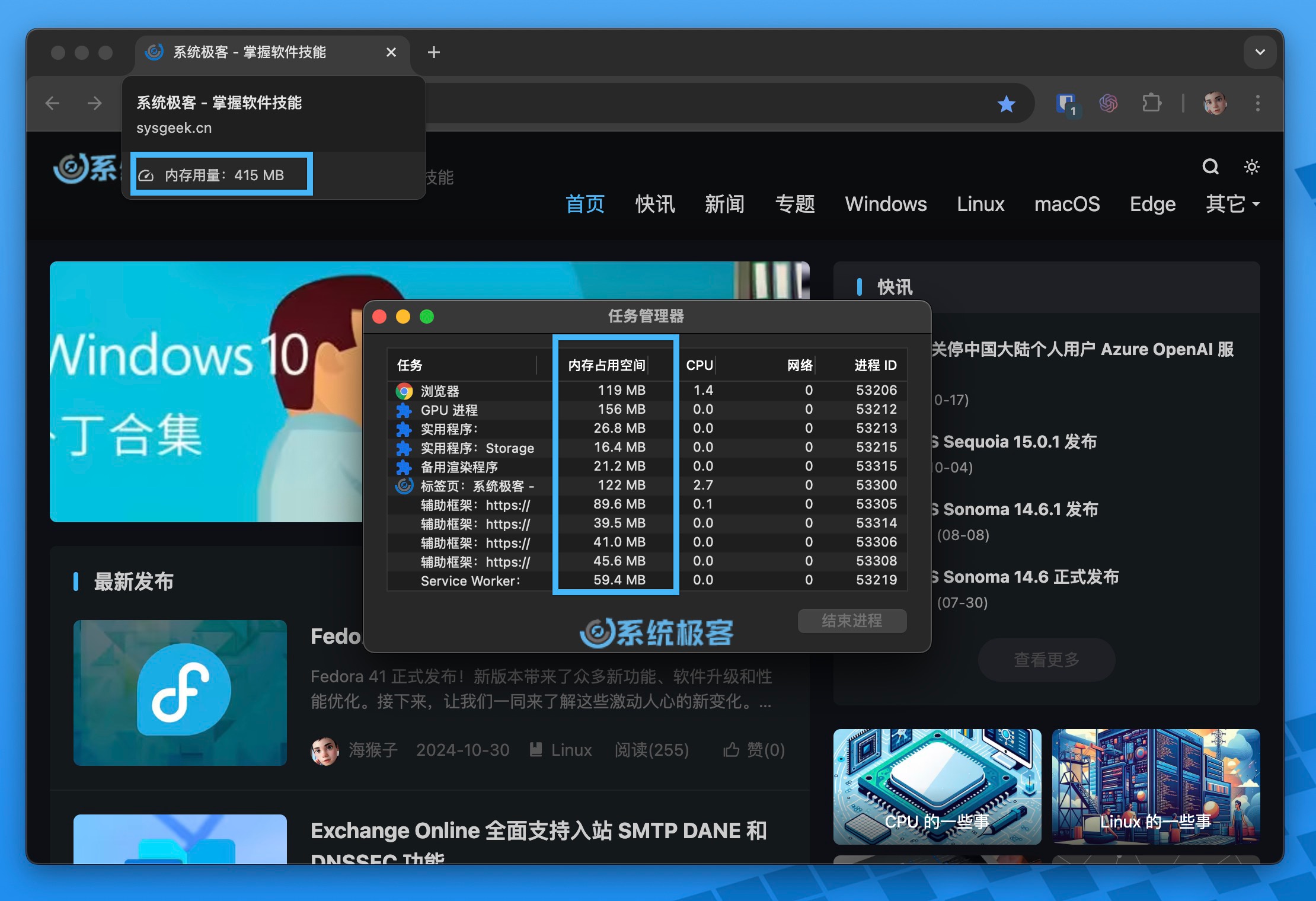Open the Sonoma 14.6 正式发布 link
The width and height of the screenshot is (1316, 901).
point(1025,577)
